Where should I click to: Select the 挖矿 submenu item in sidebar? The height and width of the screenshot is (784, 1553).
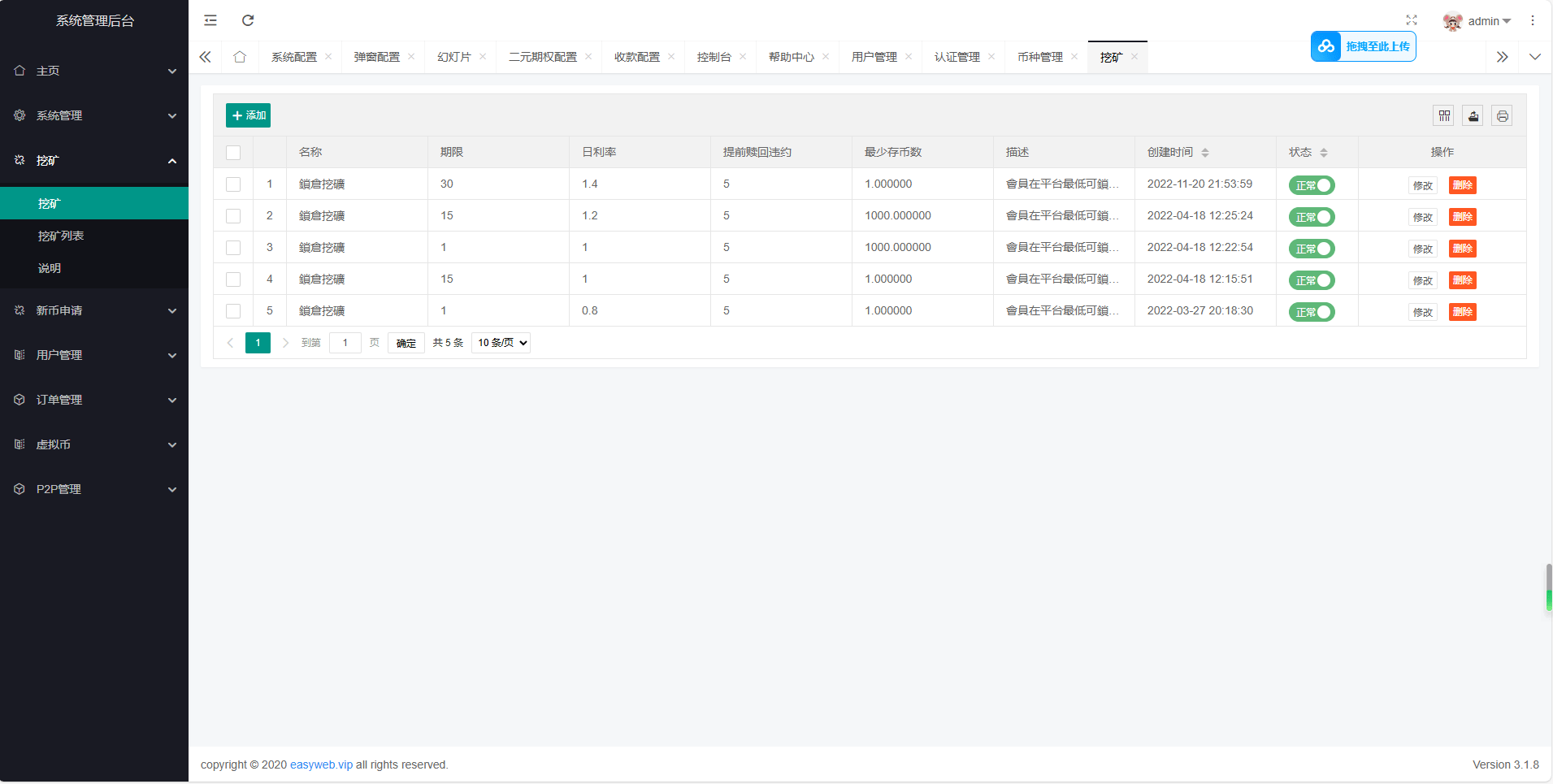tap(94, 203)
